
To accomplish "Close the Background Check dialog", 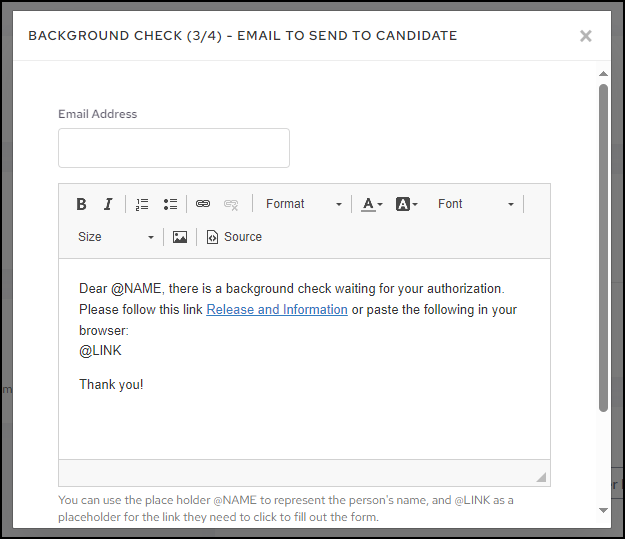I will pyautogui.click(x=586, y=36).
